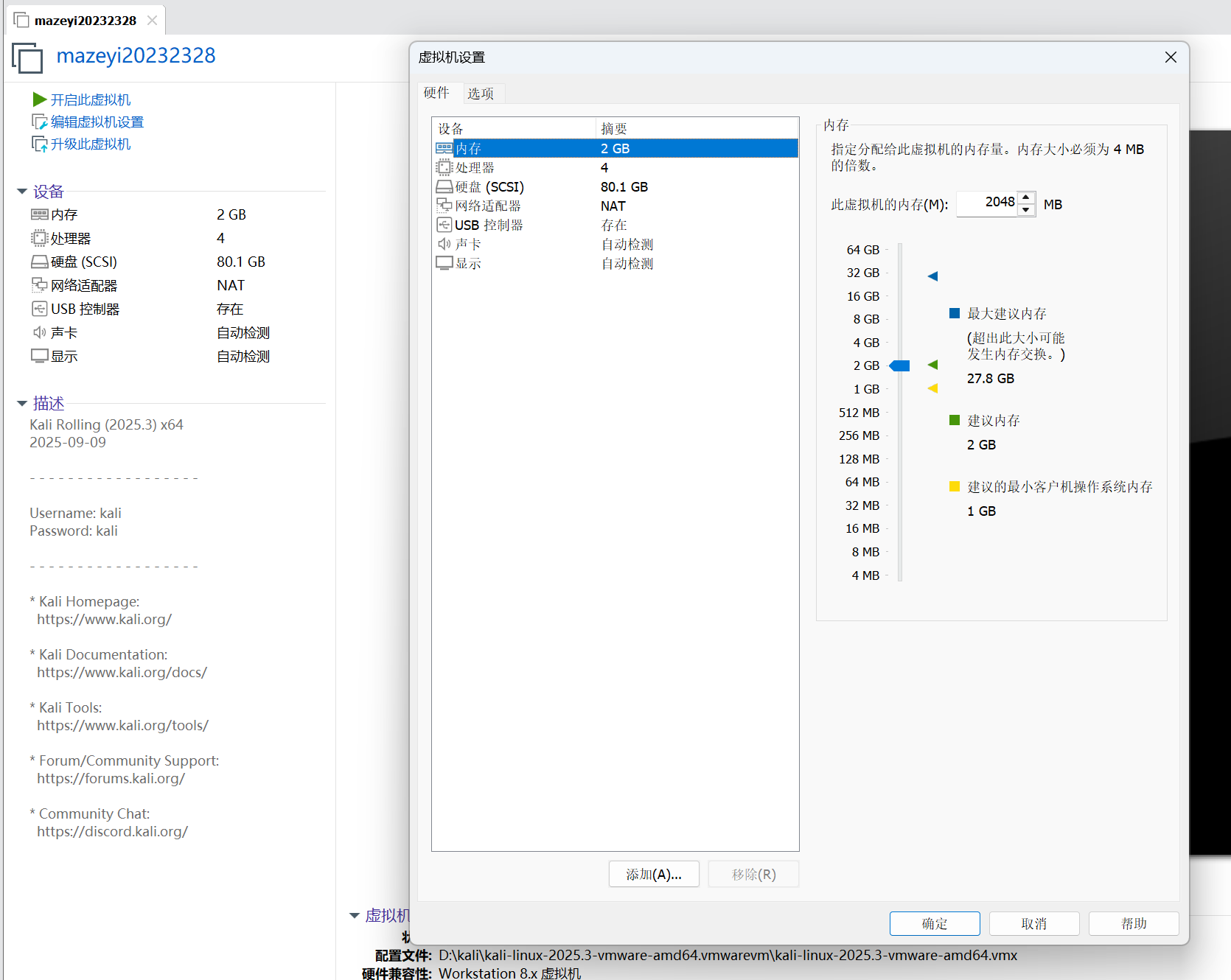Close the 虚拟机设置 dialog with the X
The height and width of the screenshot is (980, 1231).
pyautogui.click(x=1171, y=57)
